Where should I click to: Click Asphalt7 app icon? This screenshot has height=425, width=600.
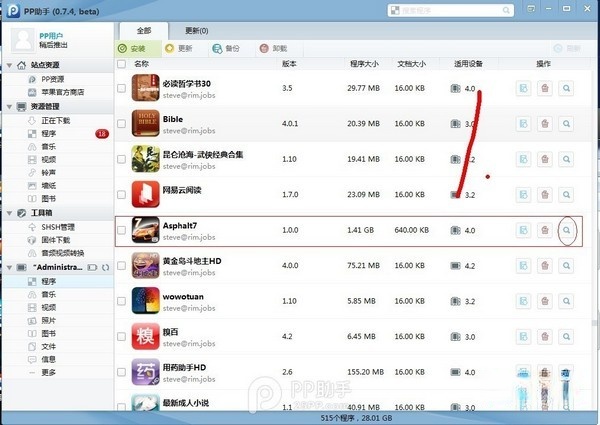[x=145, y=230]
